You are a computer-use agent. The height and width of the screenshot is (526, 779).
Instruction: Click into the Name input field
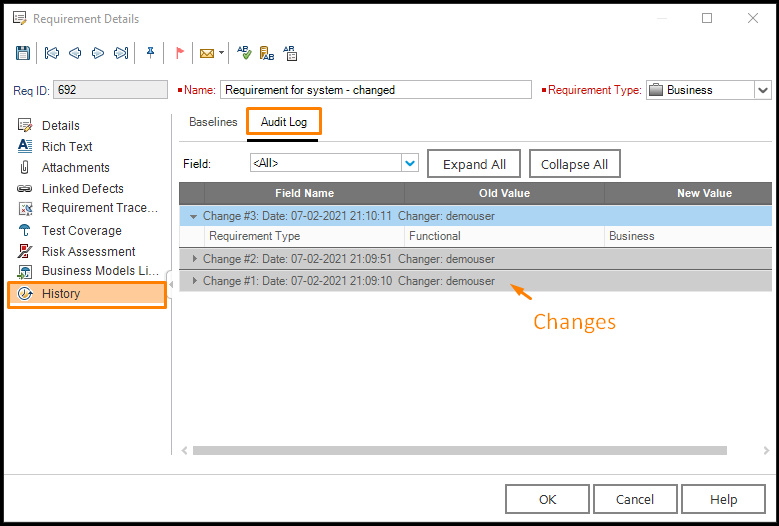[x=375, y=90]
